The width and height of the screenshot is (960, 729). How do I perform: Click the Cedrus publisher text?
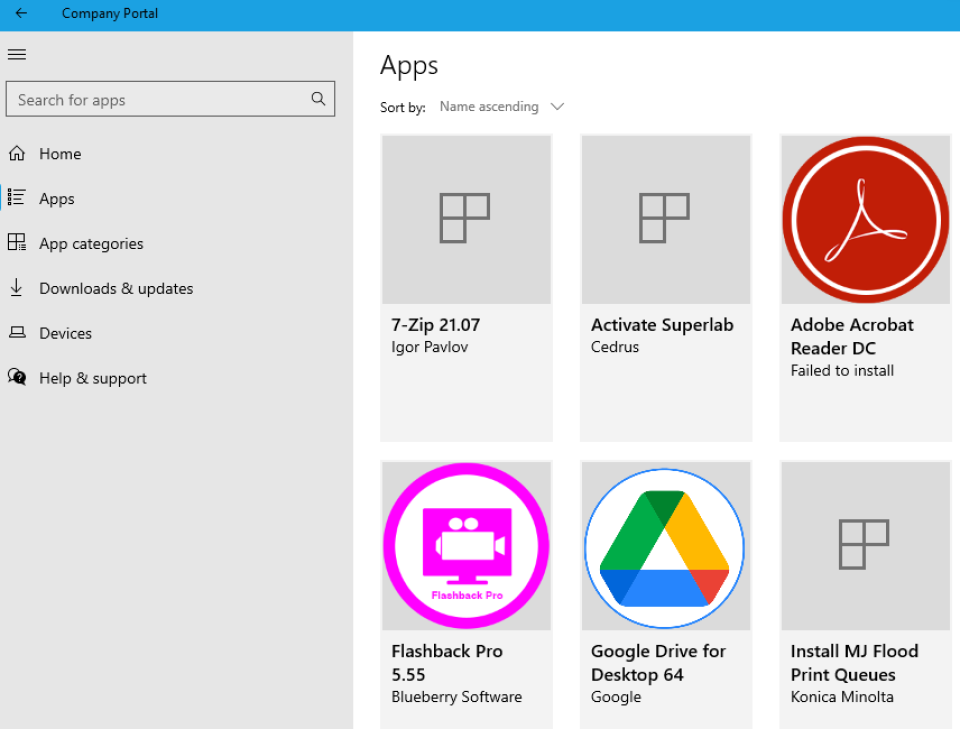[615, 346]
